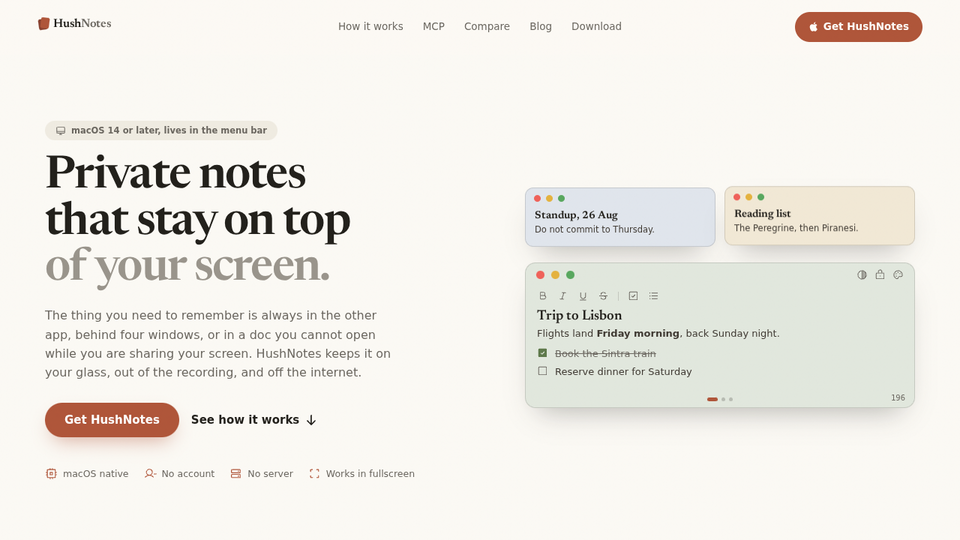Image resolution: width=960 pixels, height=540 pixels.
Task: Click the half-circle opacity icon on Lisbon note
Action: (862, 275)
